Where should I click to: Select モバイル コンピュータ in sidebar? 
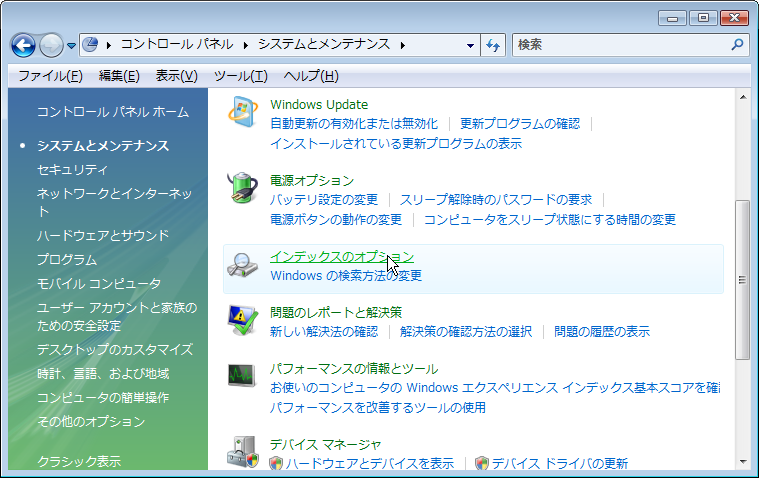99,283
